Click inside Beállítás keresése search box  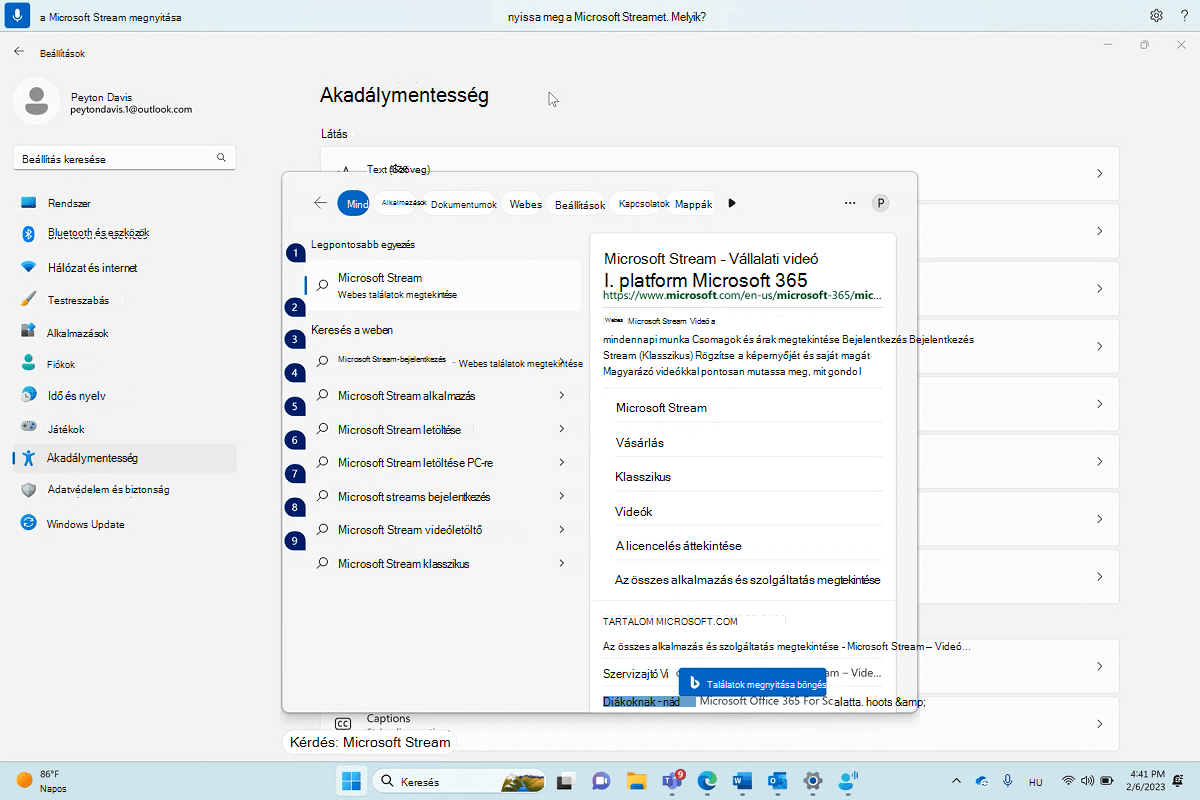[x=125, y=158]
